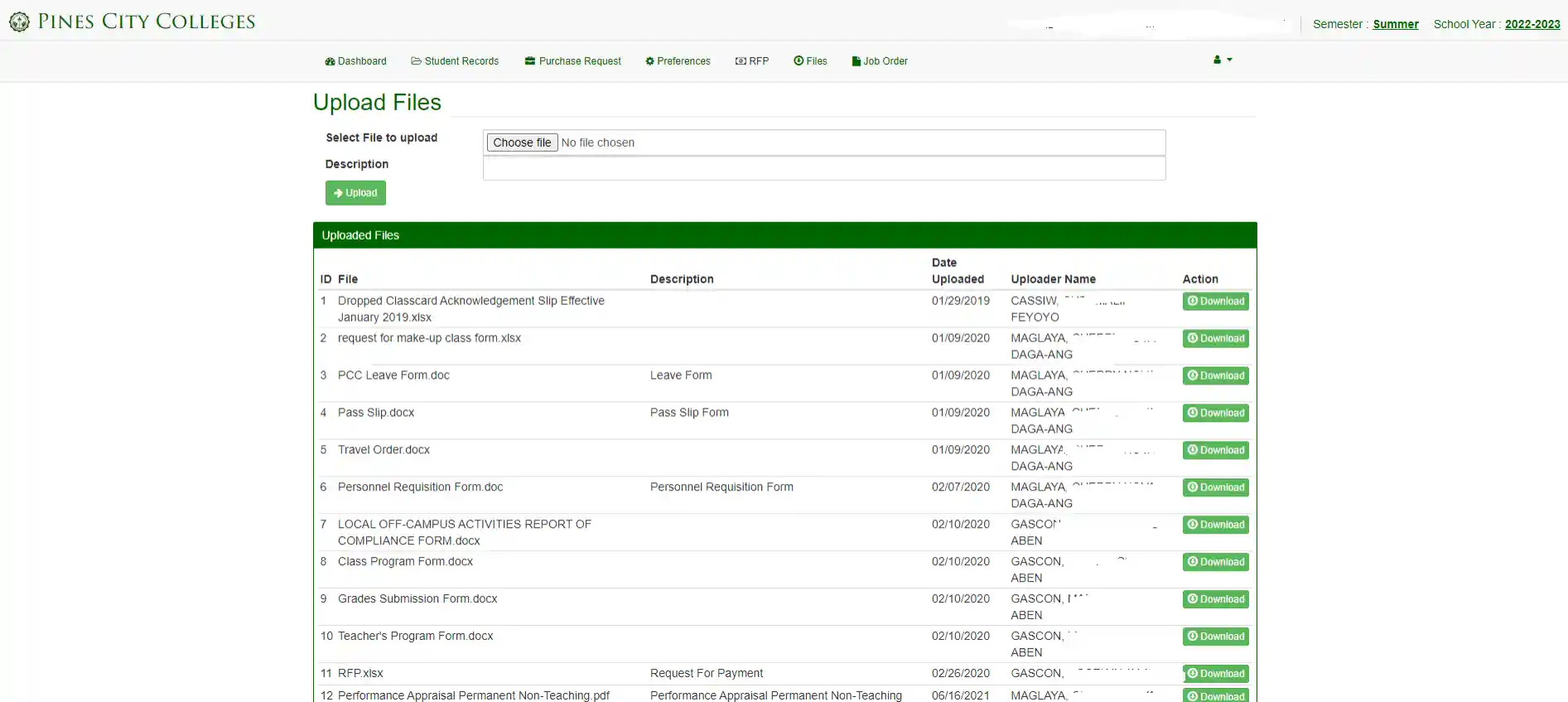Focus the Description input field

(x=824, y=168)
